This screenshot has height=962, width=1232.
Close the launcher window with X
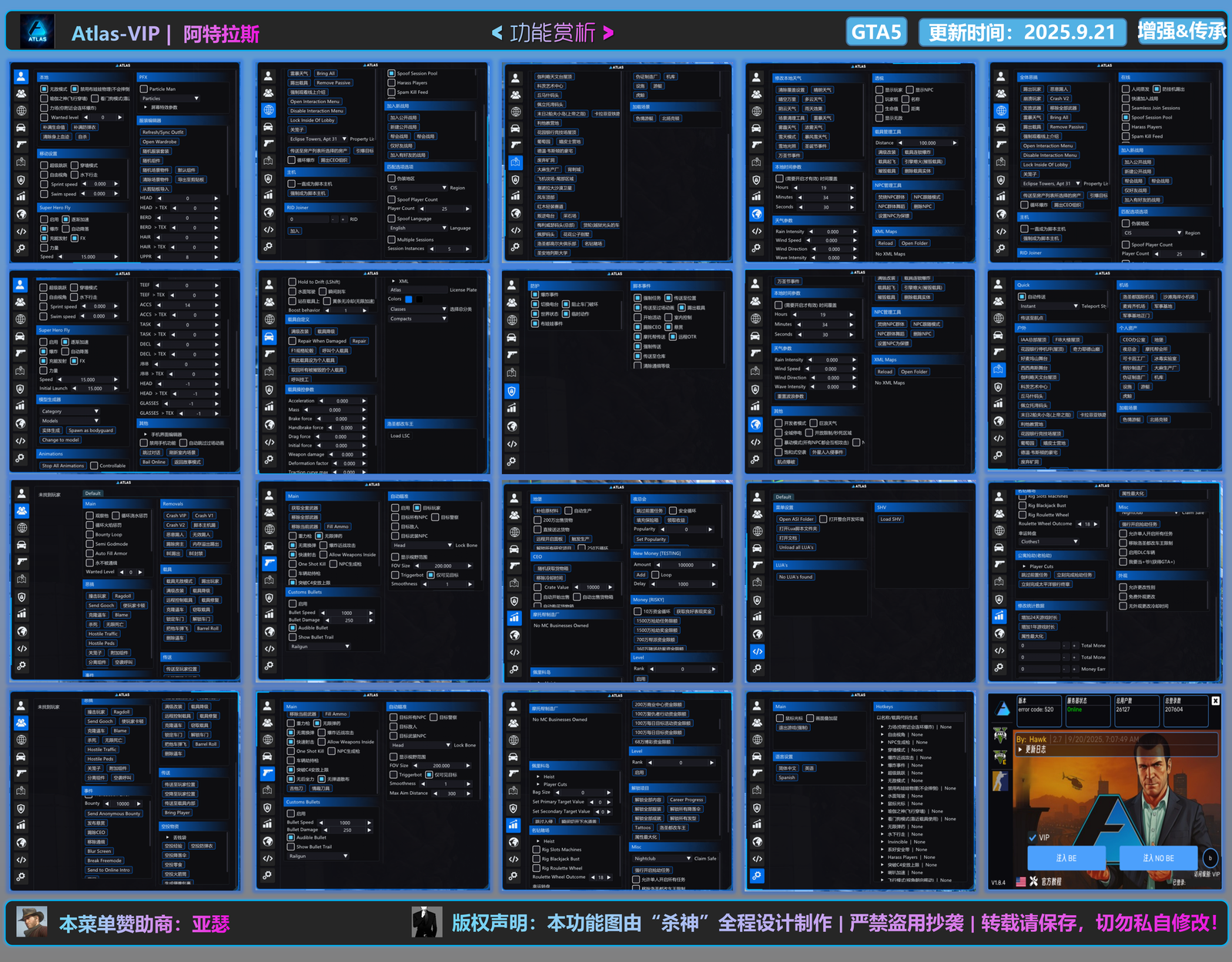tap(1215, 700)
